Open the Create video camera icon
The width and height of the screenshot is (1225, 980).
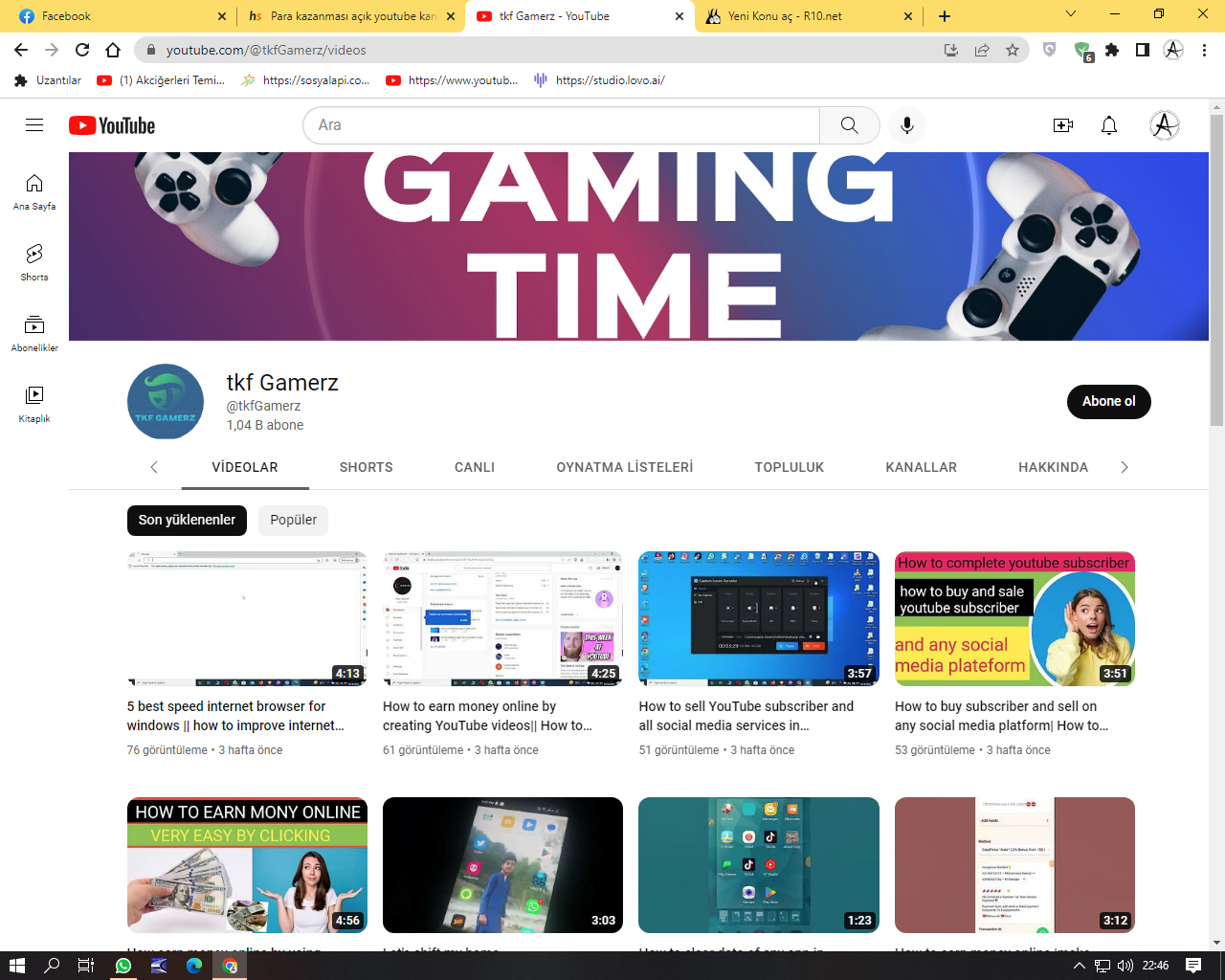point(1063,125)
